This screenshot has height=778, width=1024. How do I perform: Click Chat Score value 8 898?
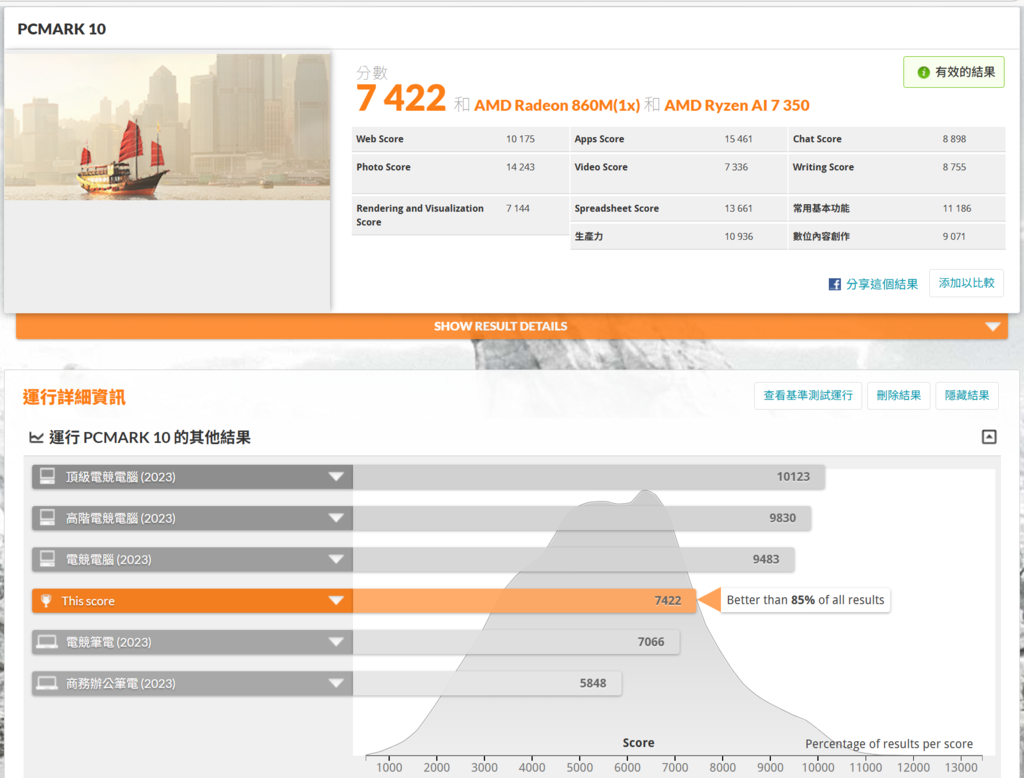[954, 139]
